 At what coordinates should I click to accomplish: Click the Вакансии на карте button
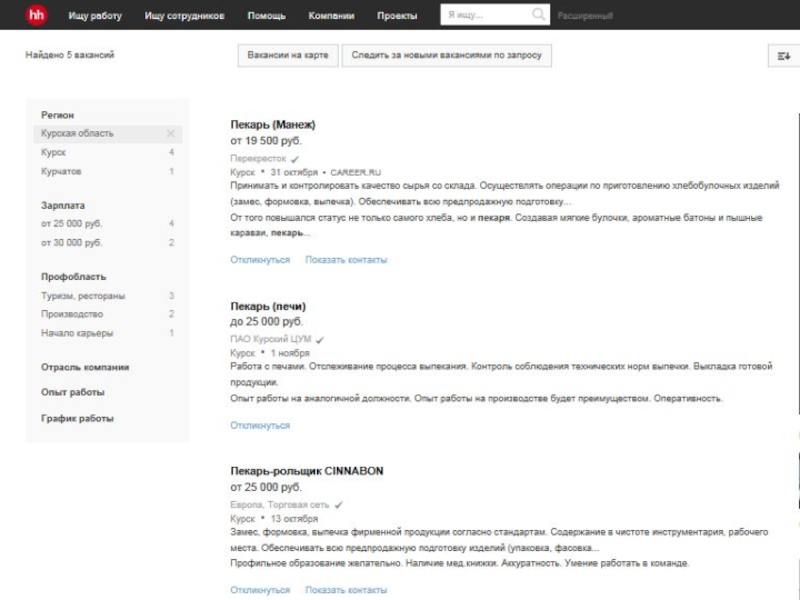click(288, 56)
